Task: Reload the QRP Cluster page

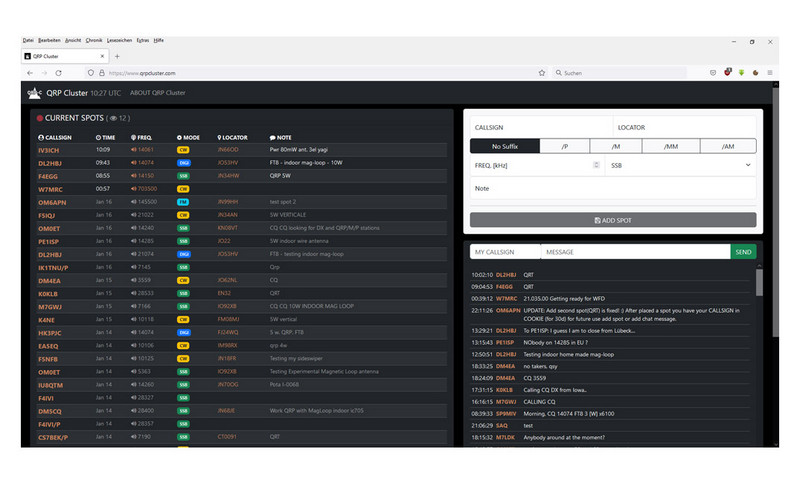Action: pyautogui.click(x=59, y=73)
